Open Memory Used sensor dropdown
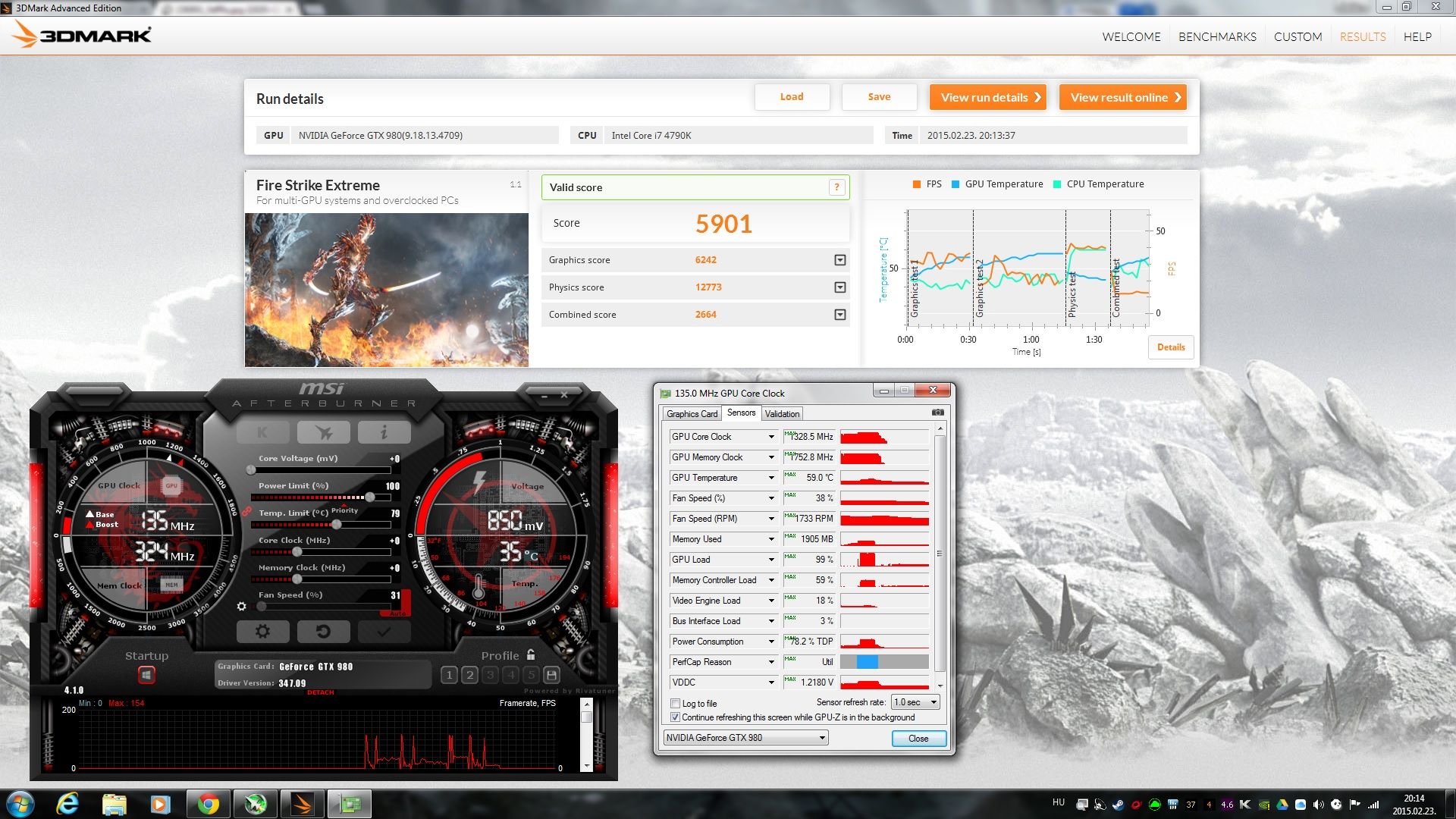This screenshot has width=1456, height=819. pyautogui.click(x=771, y=539)
